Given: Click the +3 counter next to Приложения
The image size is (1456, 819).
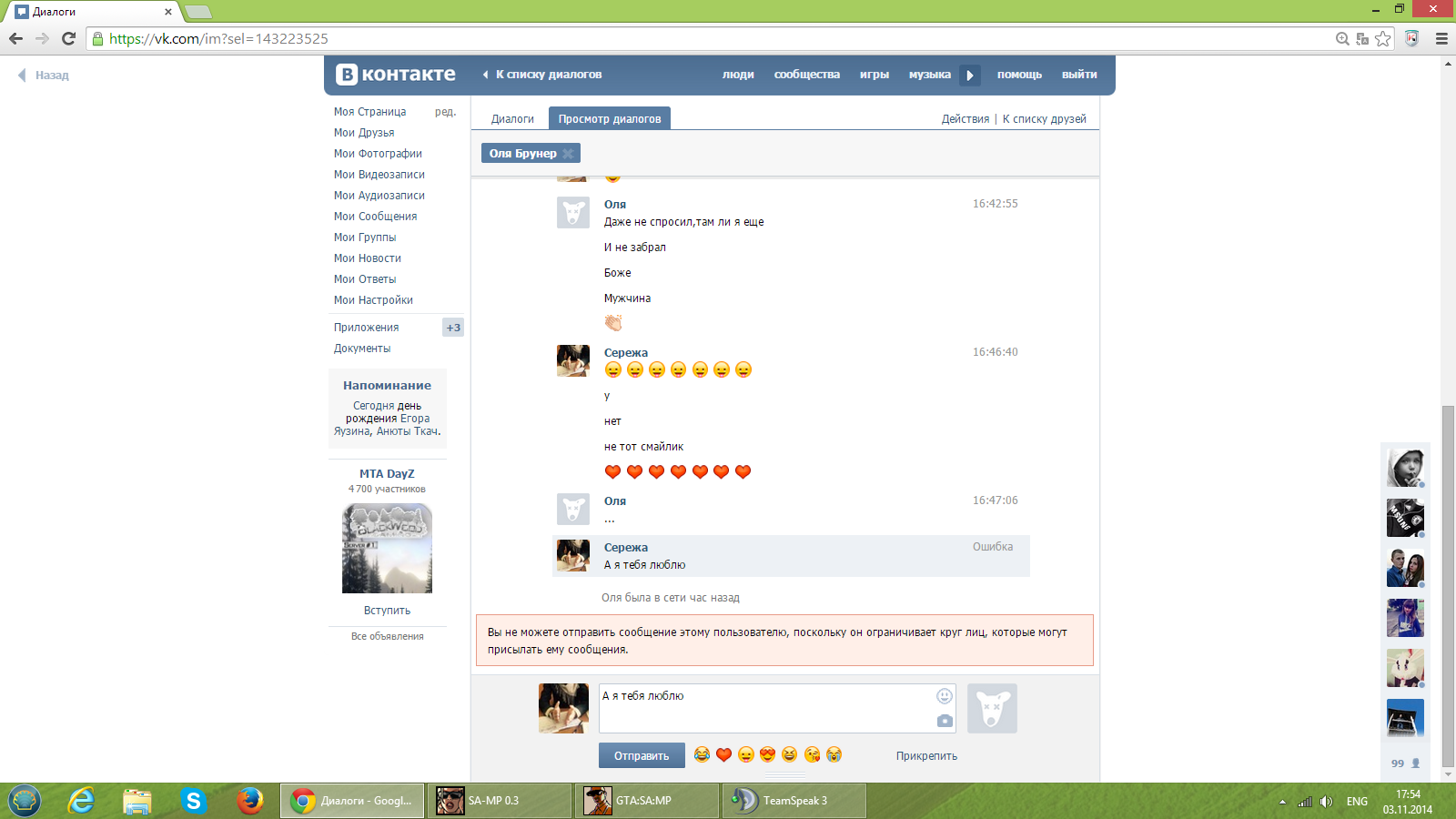Looking at the screenshot, I should tap(453, 328).
